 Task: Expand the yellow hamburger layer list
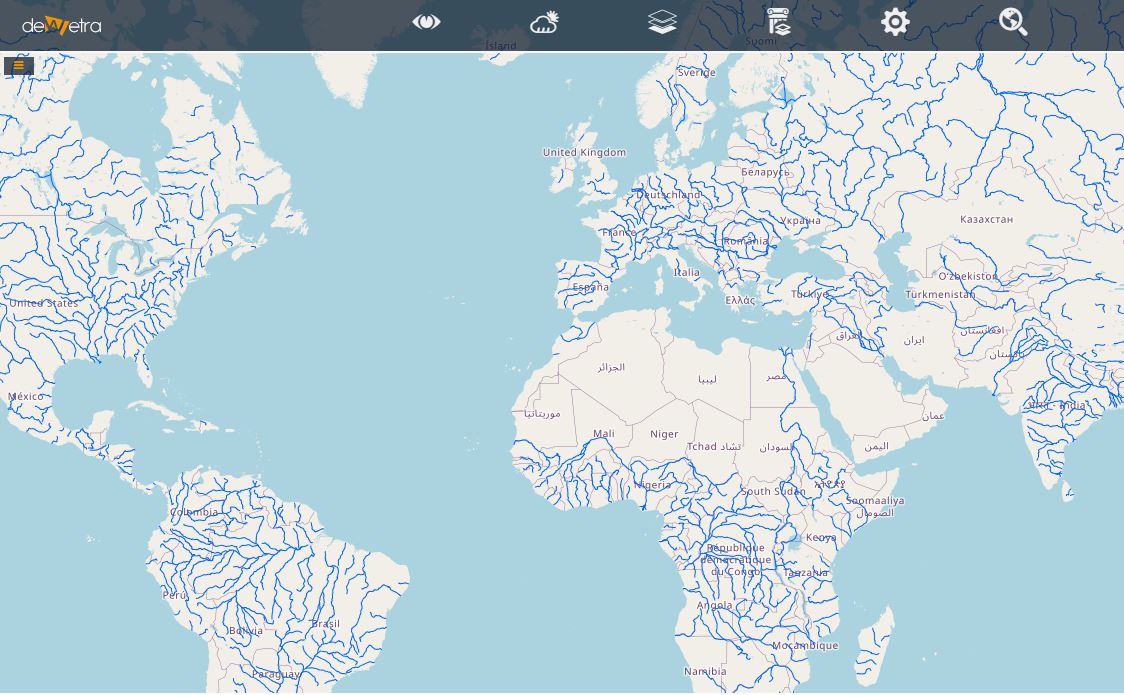(19, 66)
